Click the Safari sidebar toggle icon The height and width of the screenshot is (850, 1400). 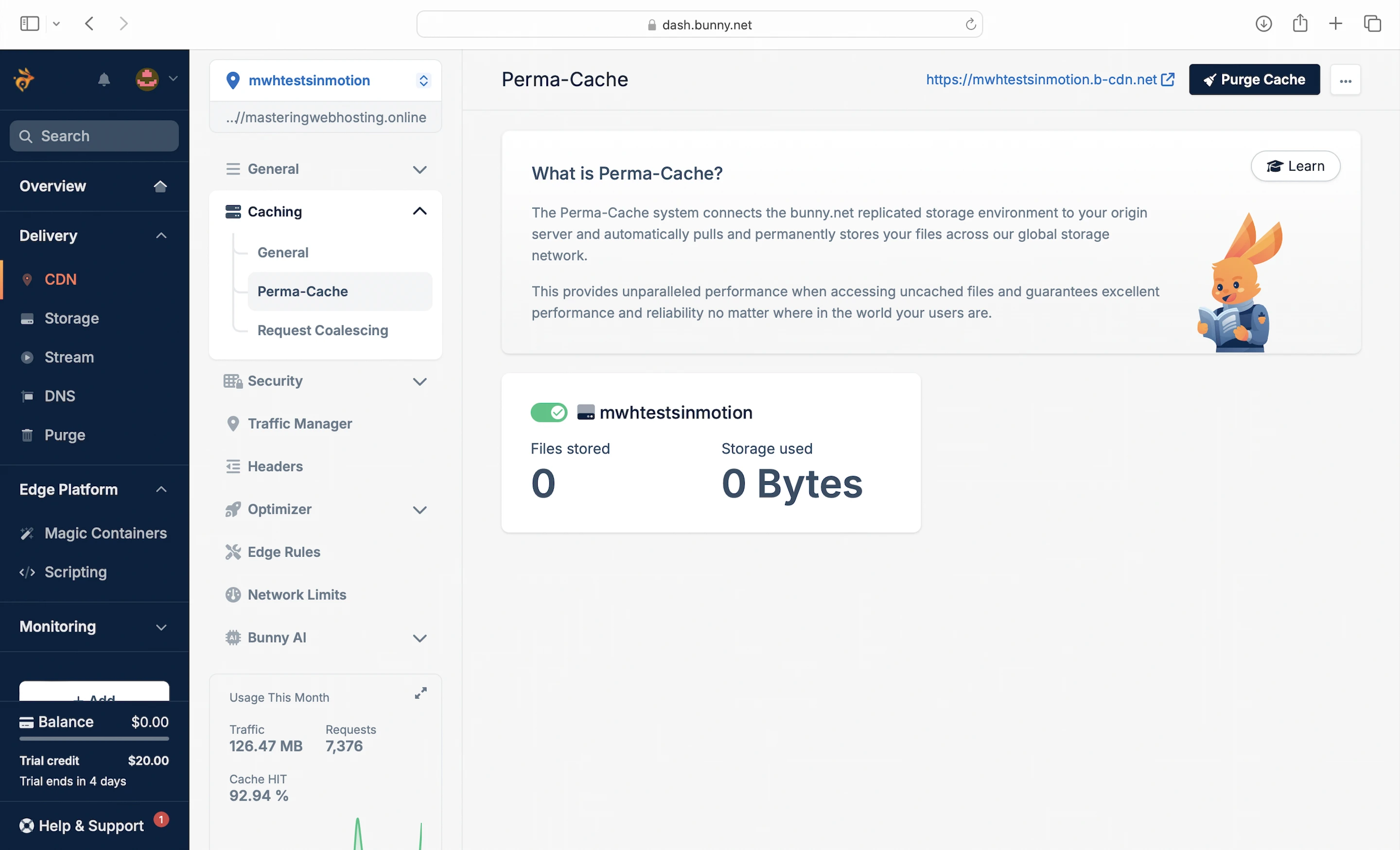(x=30, y=24)
